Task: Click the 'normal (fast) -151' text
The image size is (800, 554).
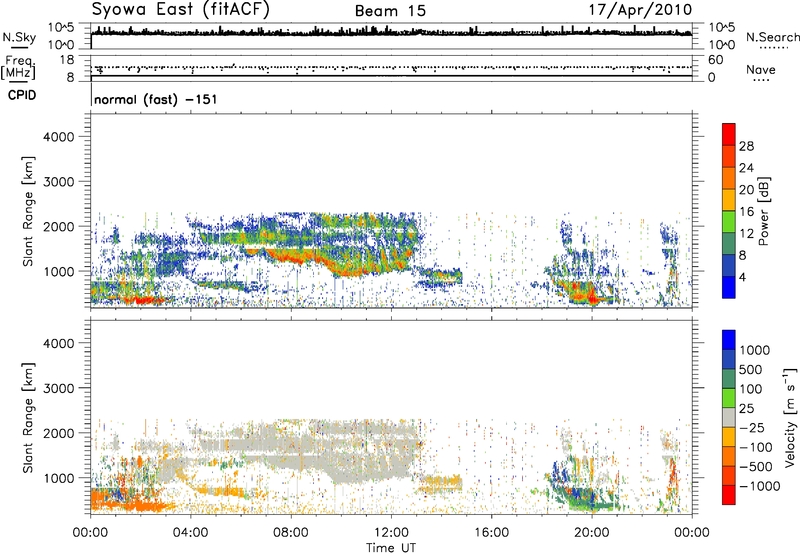Action: [x=156, y=99]
